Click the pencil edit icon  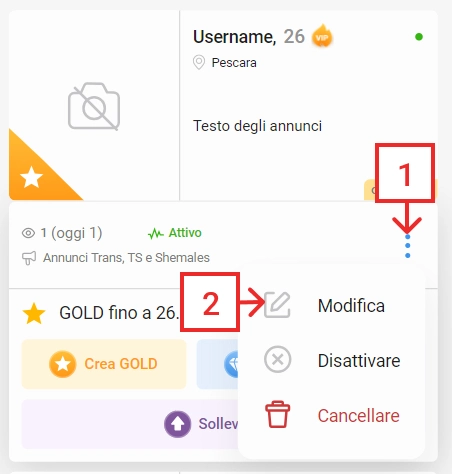[x=277, y=305]
